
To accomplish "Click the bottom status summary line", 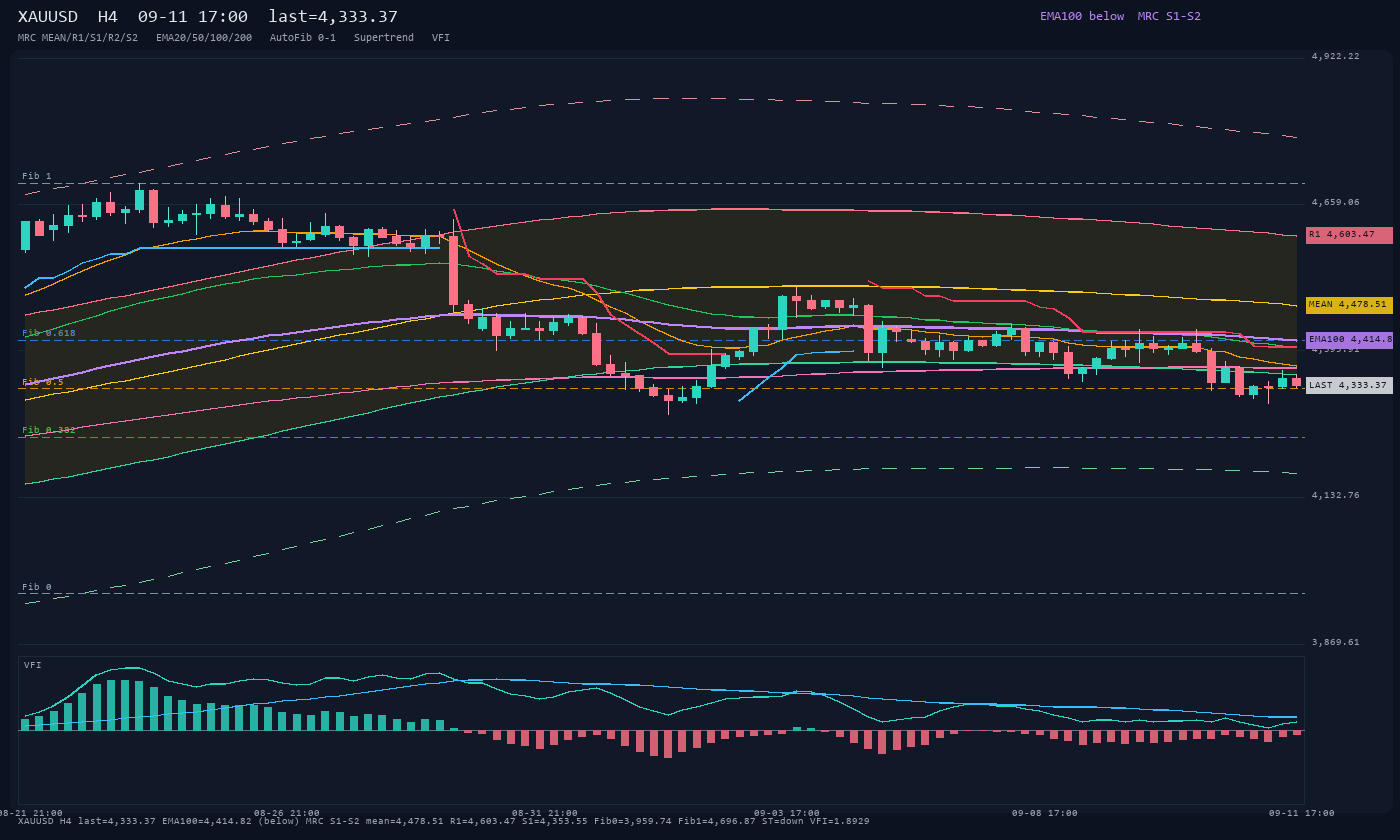I will tap(444, 821).
